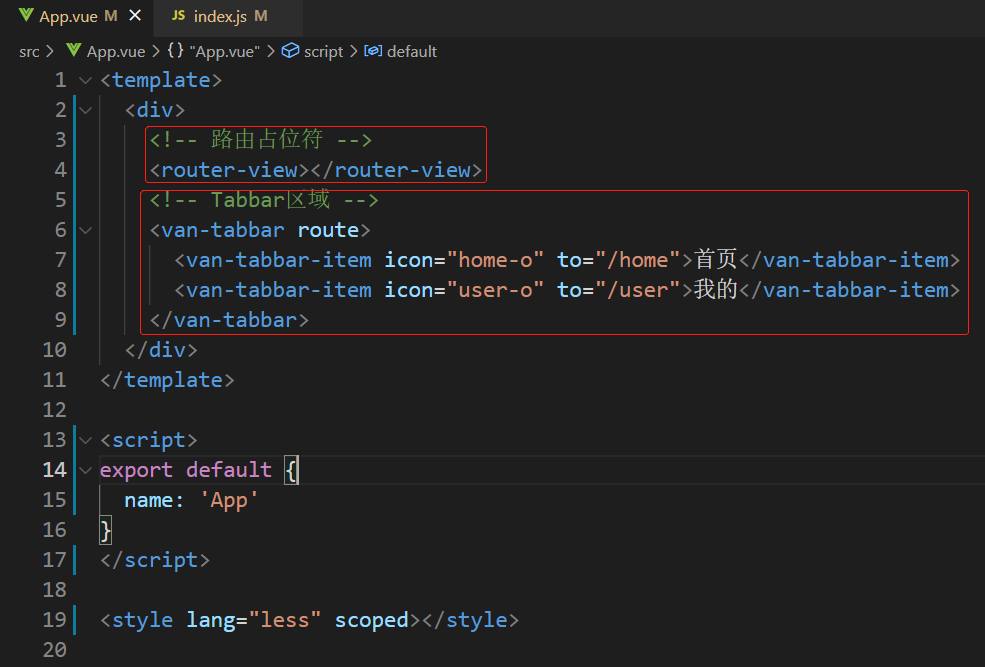Click the 'App' name string on line 15

pos(229,500)
